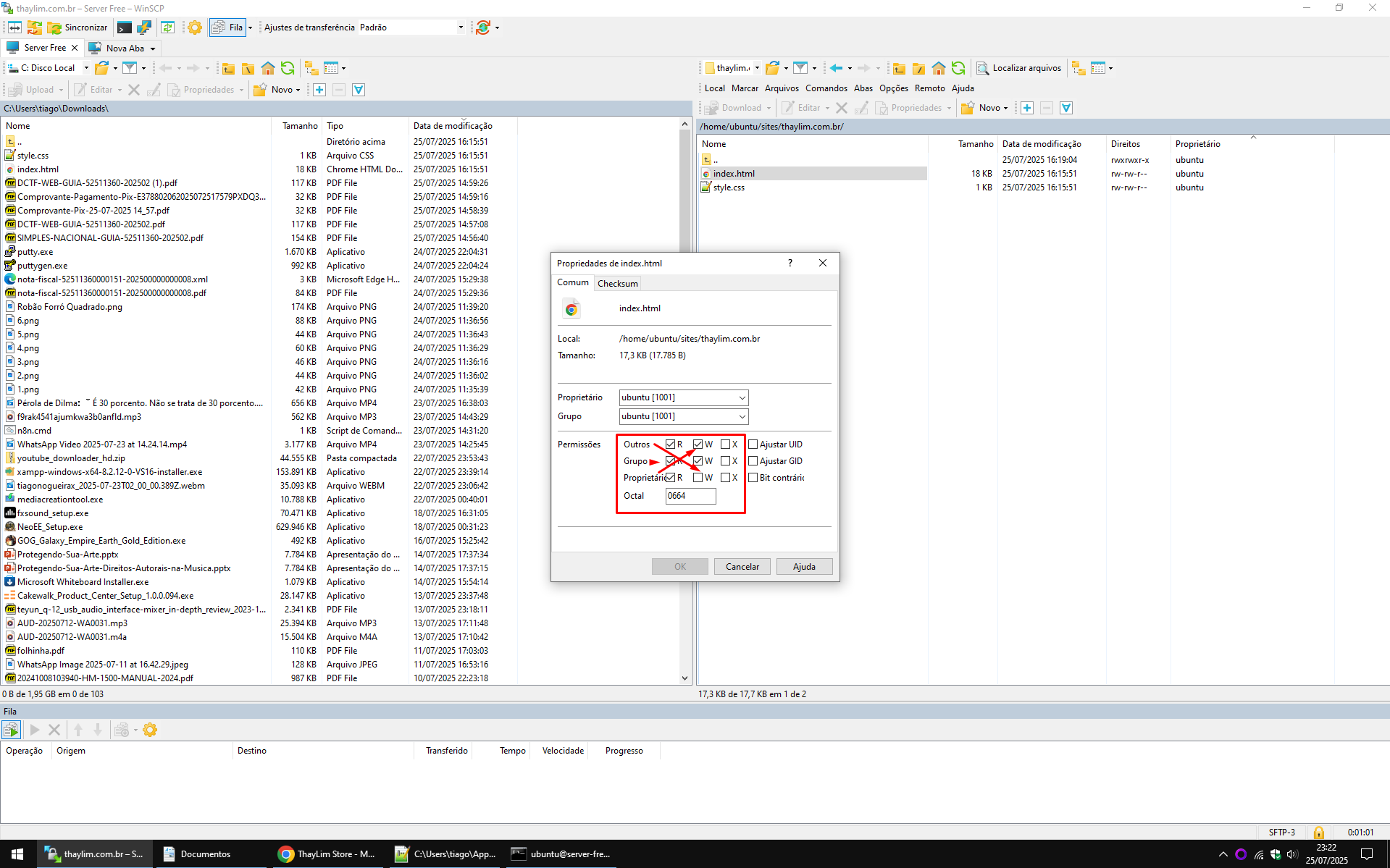
Task: Click the Octal permissions input field
Action: 690,496
